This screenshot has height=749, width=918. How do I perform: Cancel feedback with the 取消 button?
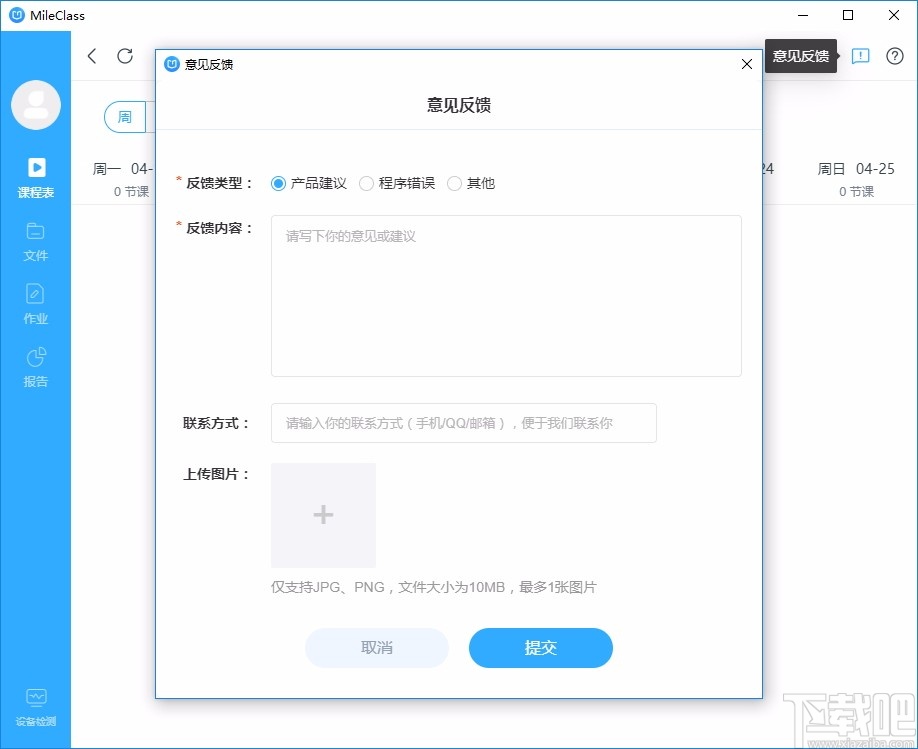(x=377, y=647)
